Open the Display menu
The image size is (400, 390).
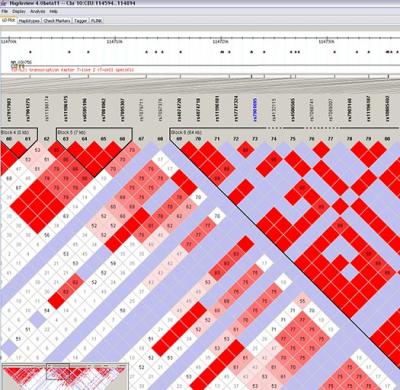pyautogui.click(x=19, y=11)
